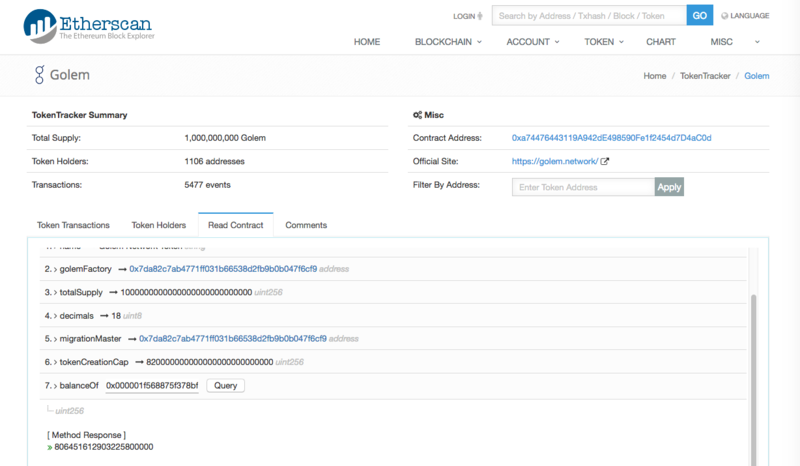800x466 pixels.
Task: Open the migrationMaster address link
Action: tap(233, 339)
